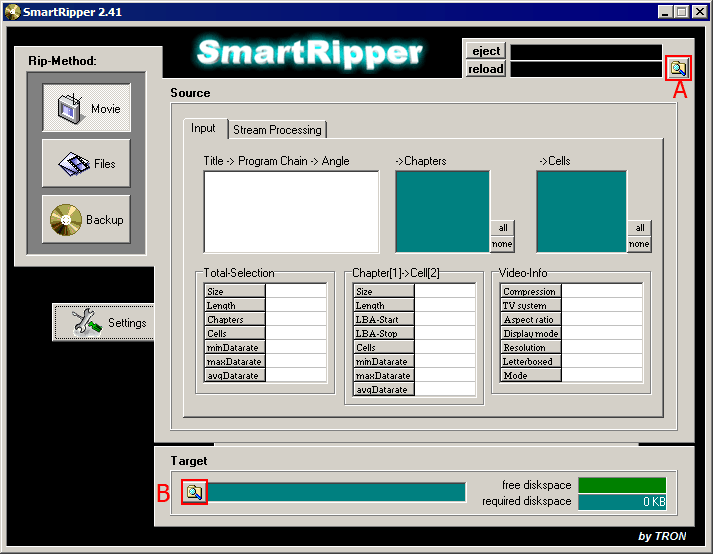Screen dimensions: 713x554
Task: Open the Settings dialog
Action: pyautogui.click(x=103, y=322)
